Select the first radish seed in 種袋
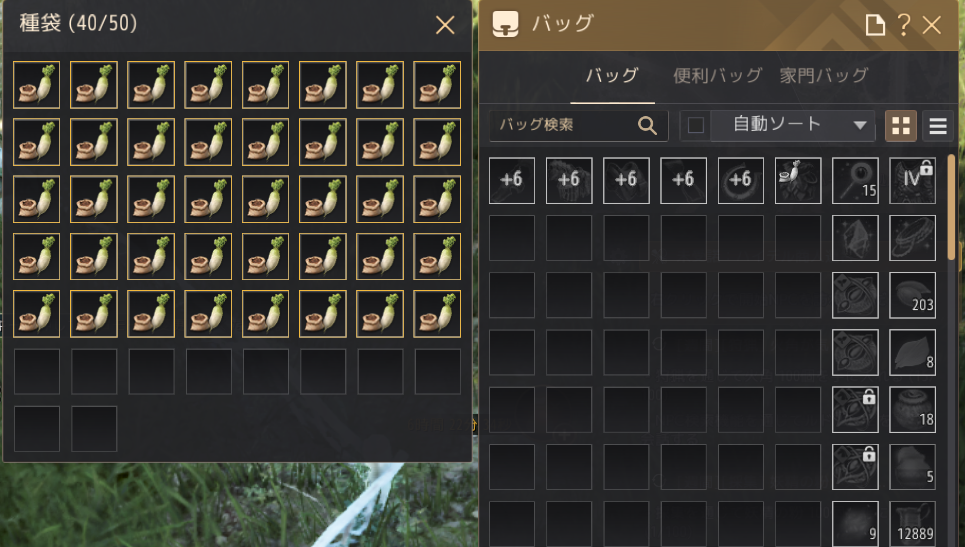Image resolution: width=965 pixels, height=547 pixels. click(36, 85)
